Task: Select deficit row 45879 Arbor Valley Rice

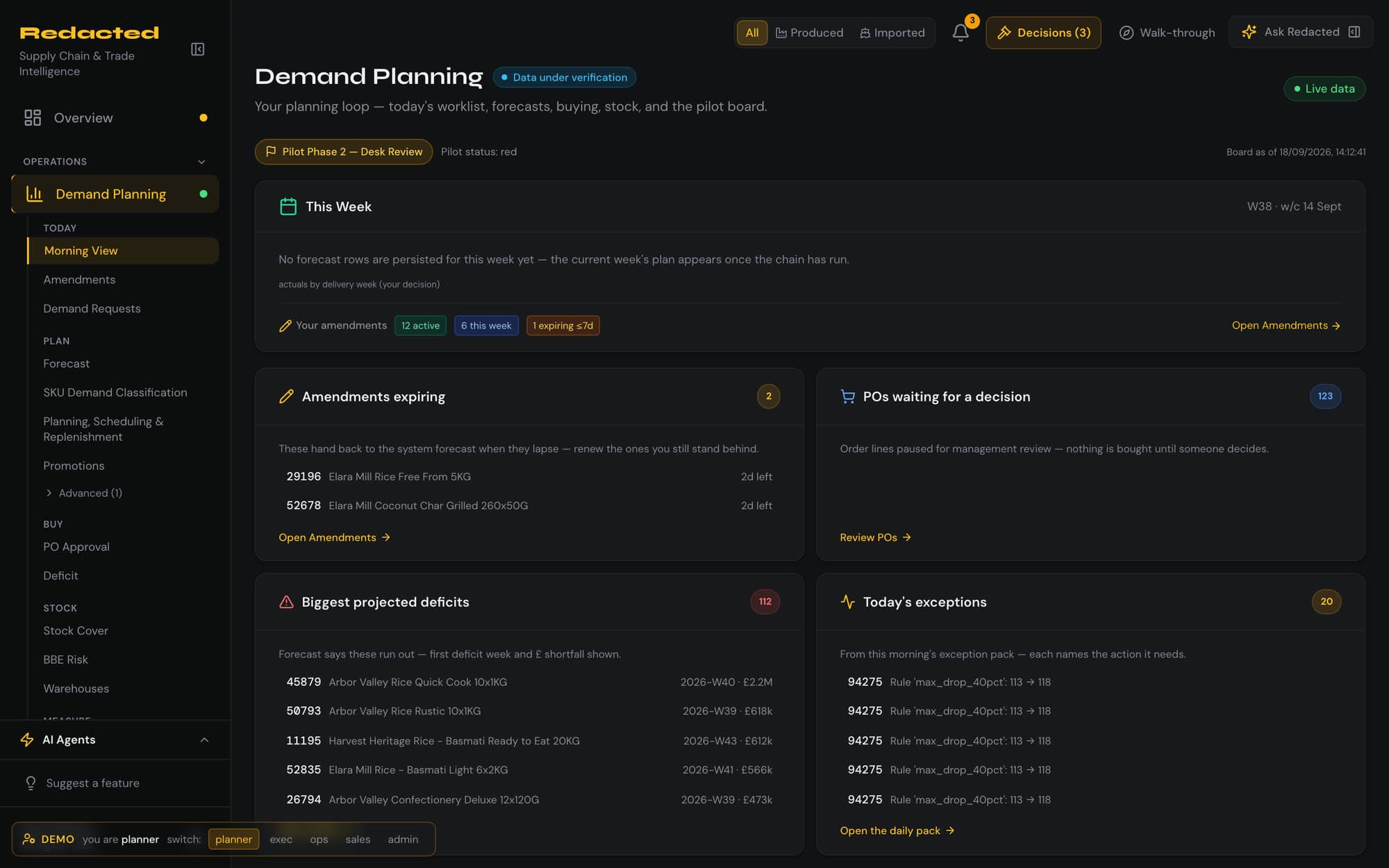Action: (x=529, y=682)
